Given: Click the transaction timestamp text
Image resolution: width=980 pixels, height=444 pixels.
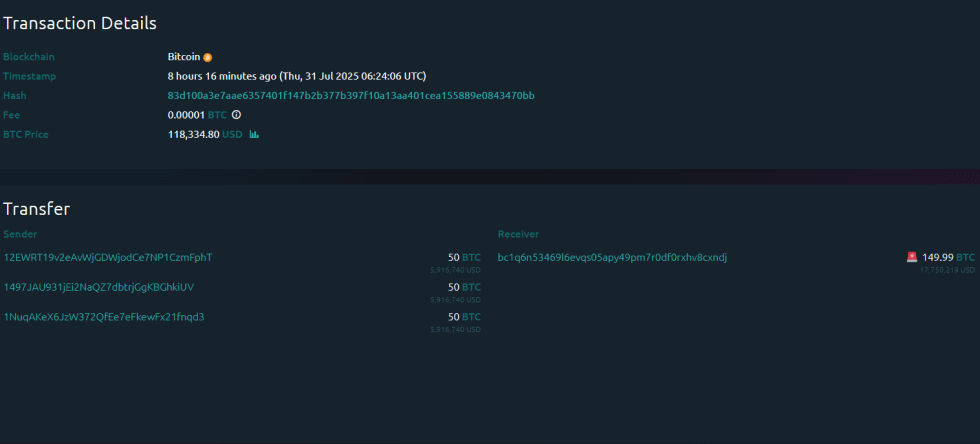Looking at the screenshot, I should tap(296, 76).
